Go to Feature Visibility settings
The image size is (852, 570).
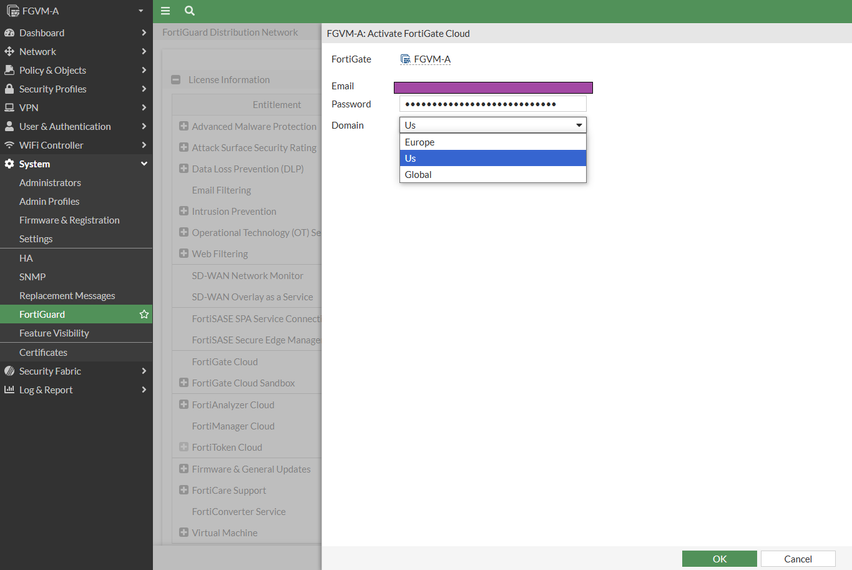(x=54, y=333)
